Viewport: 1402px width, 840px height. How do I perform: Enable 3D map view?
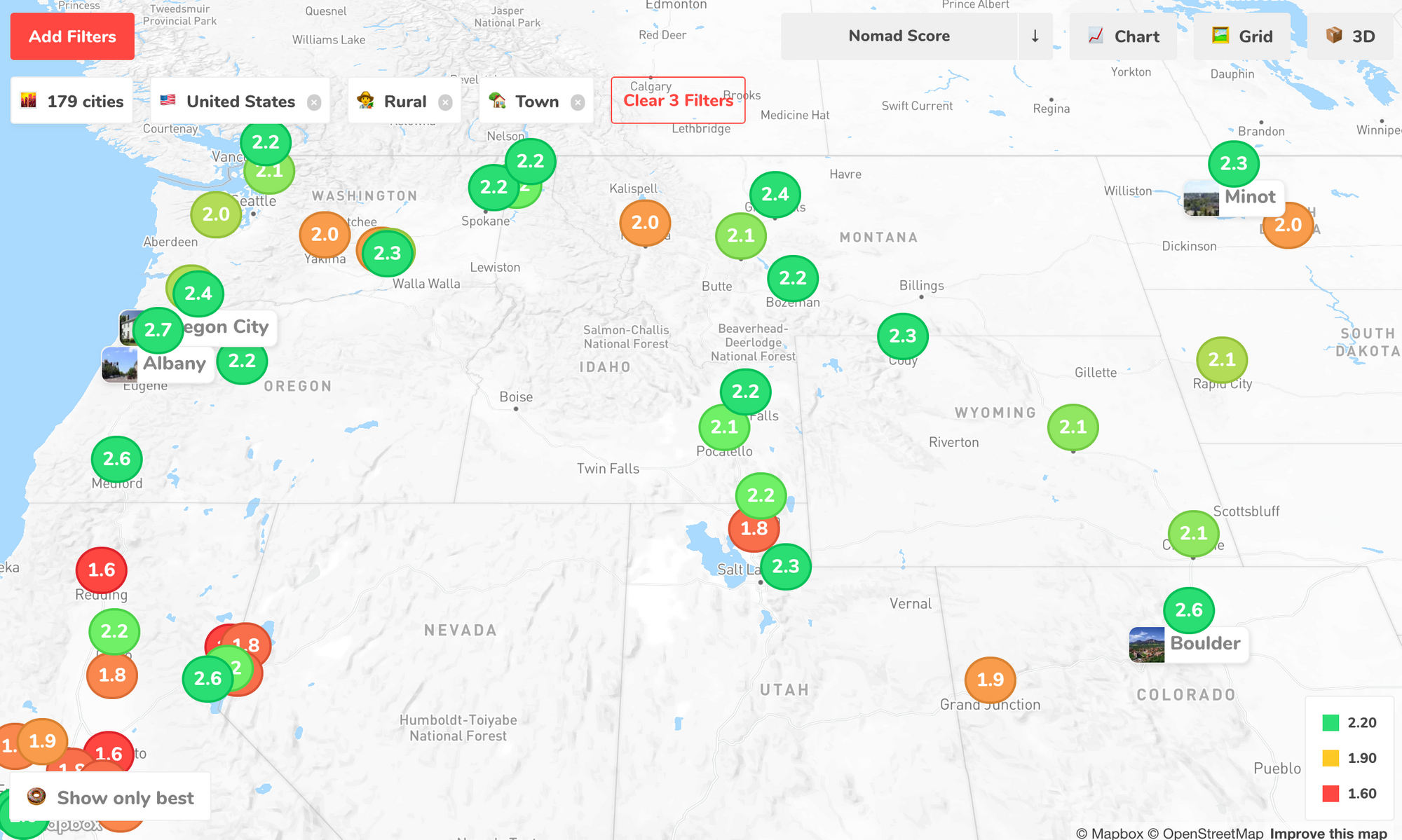1351,36
